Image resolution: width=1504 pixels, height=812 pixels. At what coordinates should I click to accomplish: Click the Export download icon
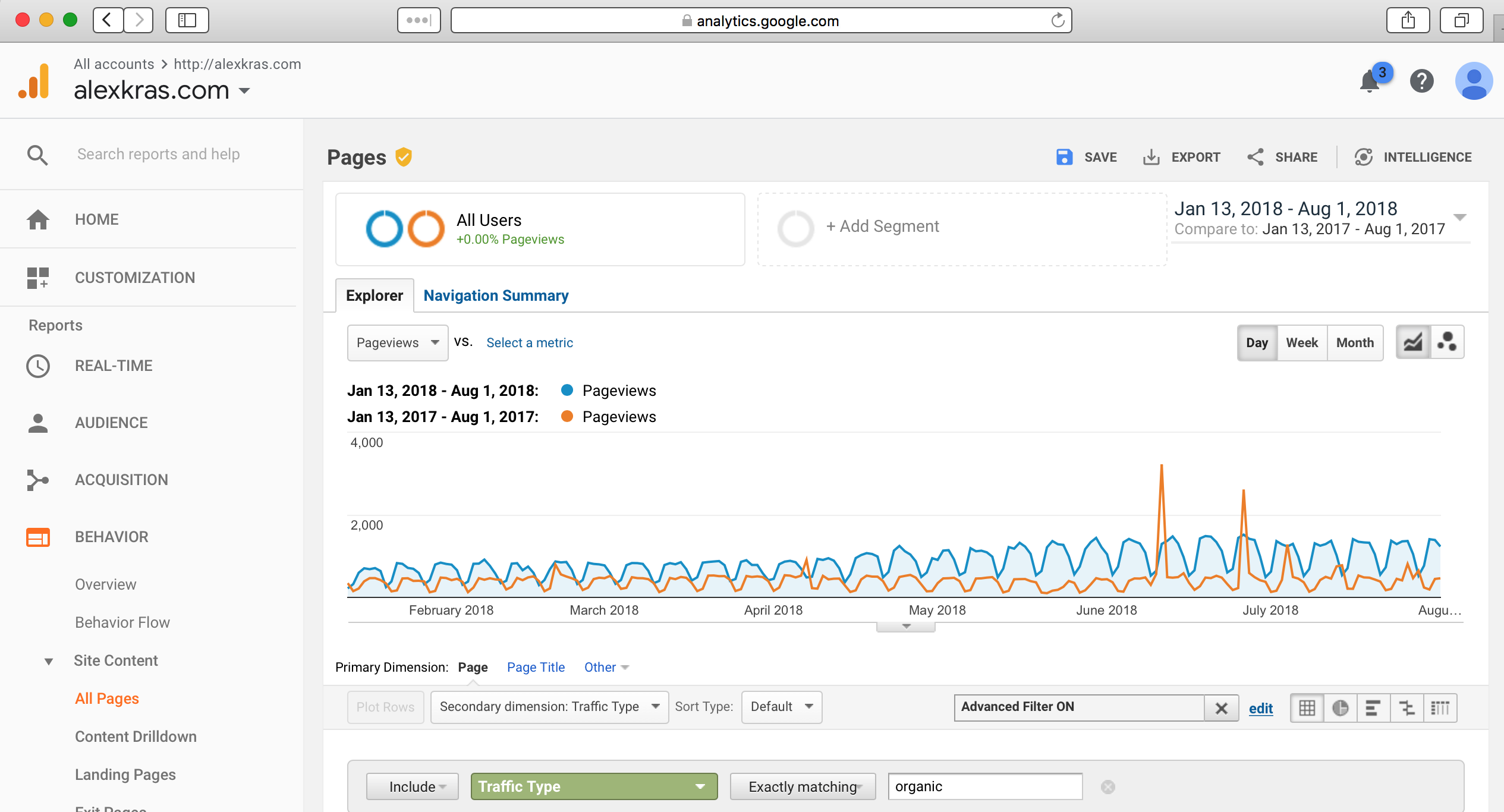point(1151,157)
